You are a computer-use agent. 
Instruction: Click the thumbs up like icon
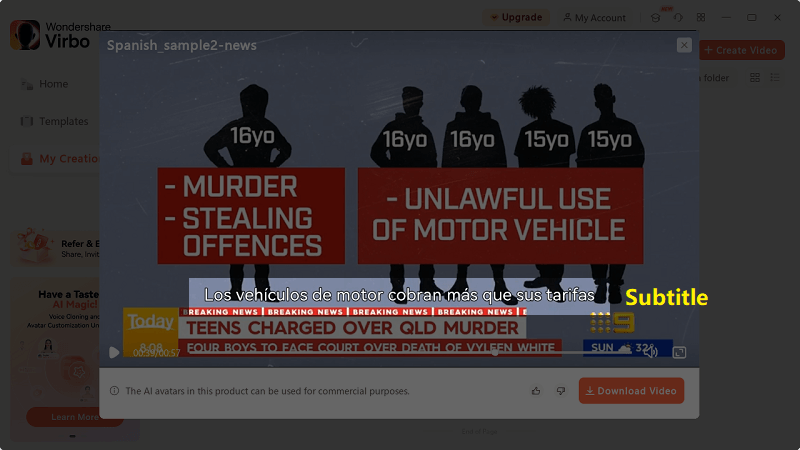click(536, 391)
